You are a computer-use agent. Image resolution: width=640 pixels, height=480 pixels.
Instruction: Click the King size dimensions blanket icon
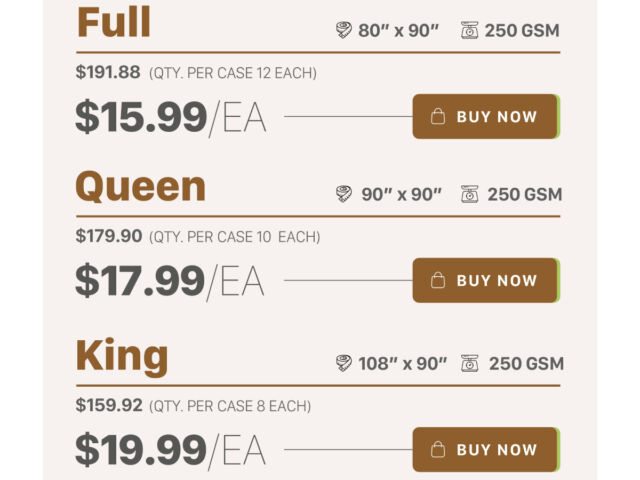coord(344,363)
